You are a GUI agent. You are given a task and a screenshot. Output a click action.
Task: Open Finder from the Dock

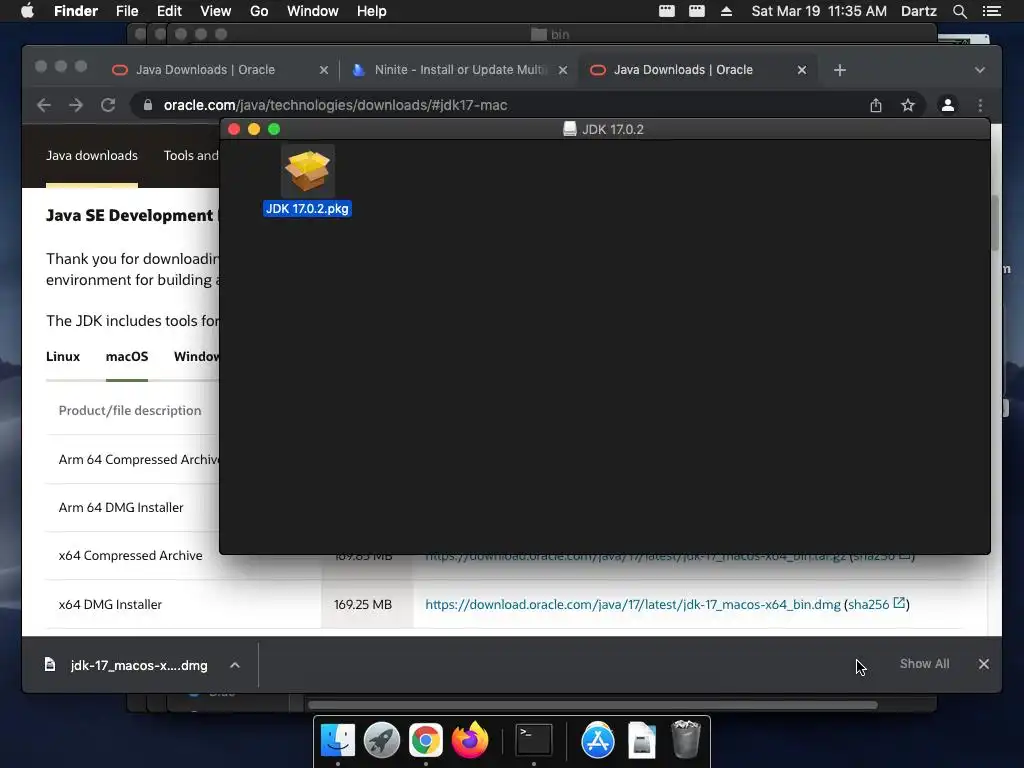pos(338,740)
